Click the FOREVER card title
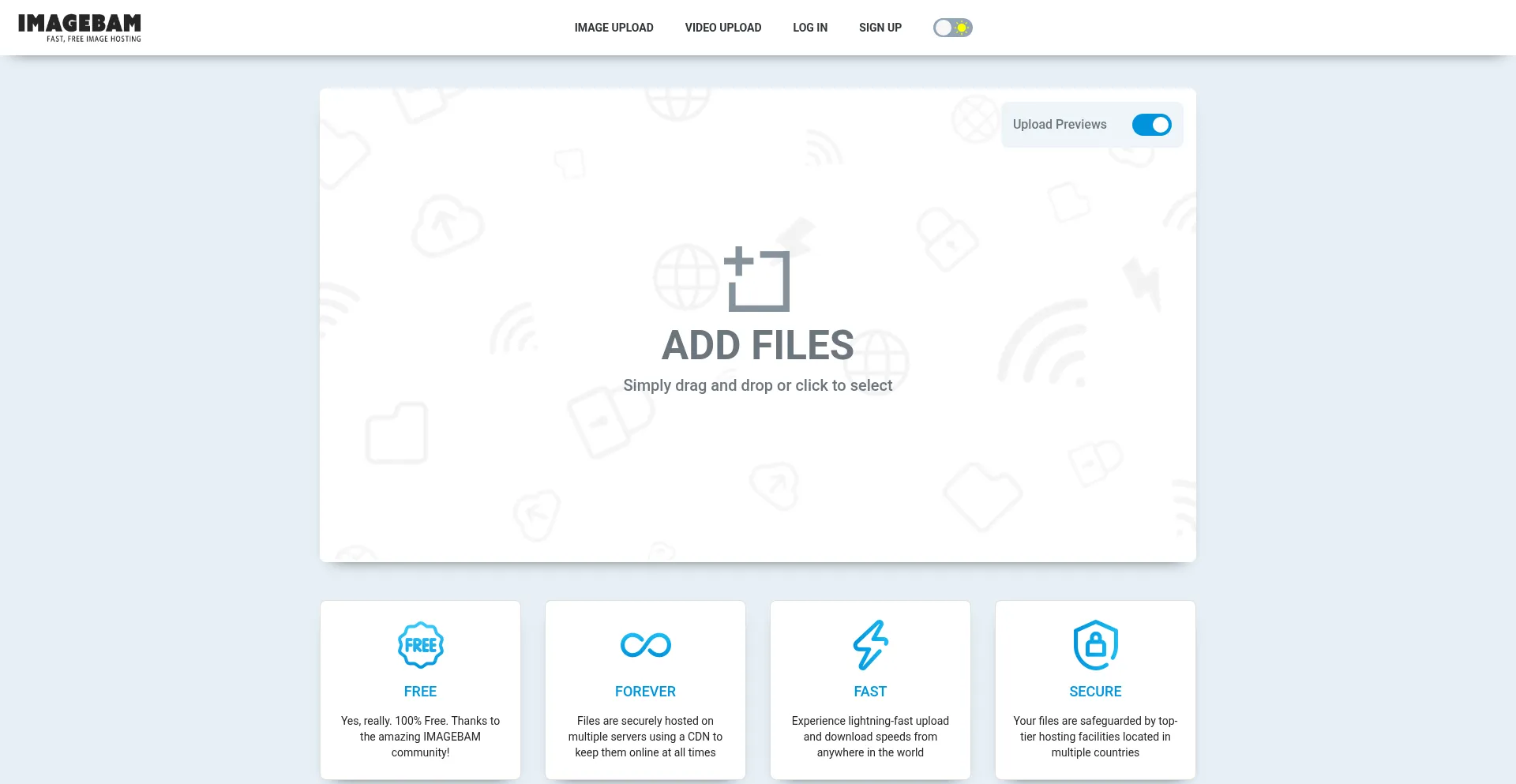The width and height of the screenshot is (1516, 784). point(645,692)
